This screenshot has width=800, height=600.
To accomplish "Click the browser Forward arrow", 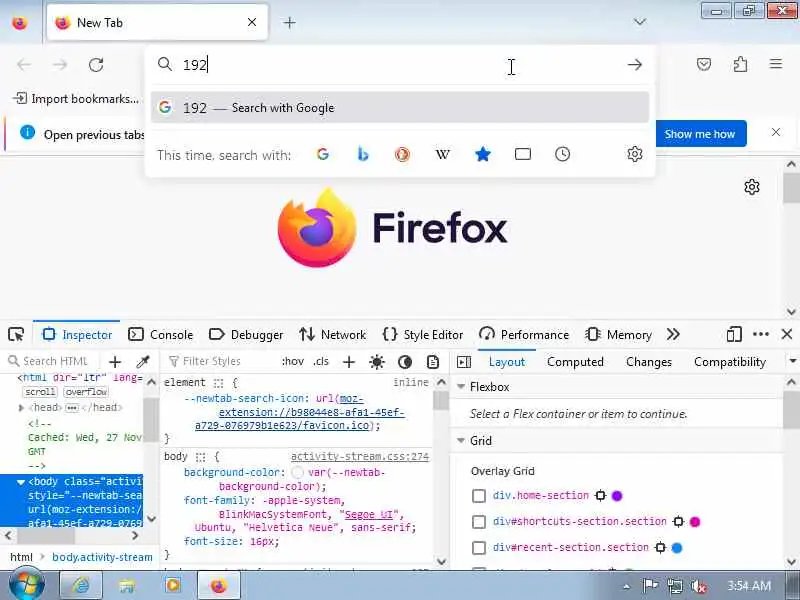I will tap(60, 65).
